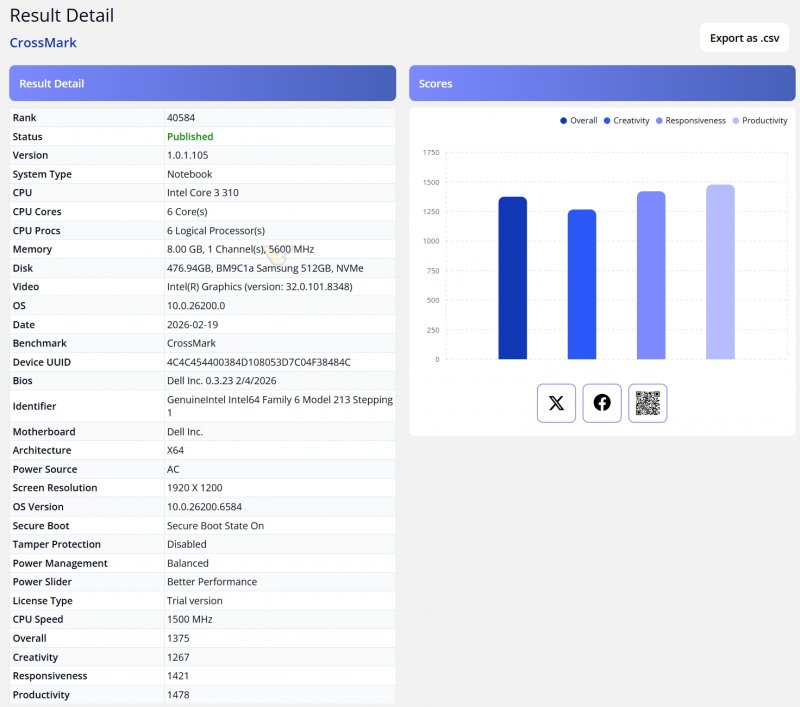Click the tallest Productivity bar
This screenshot has height=707, width=800.
pyautogui.click(x=720, y=273)
